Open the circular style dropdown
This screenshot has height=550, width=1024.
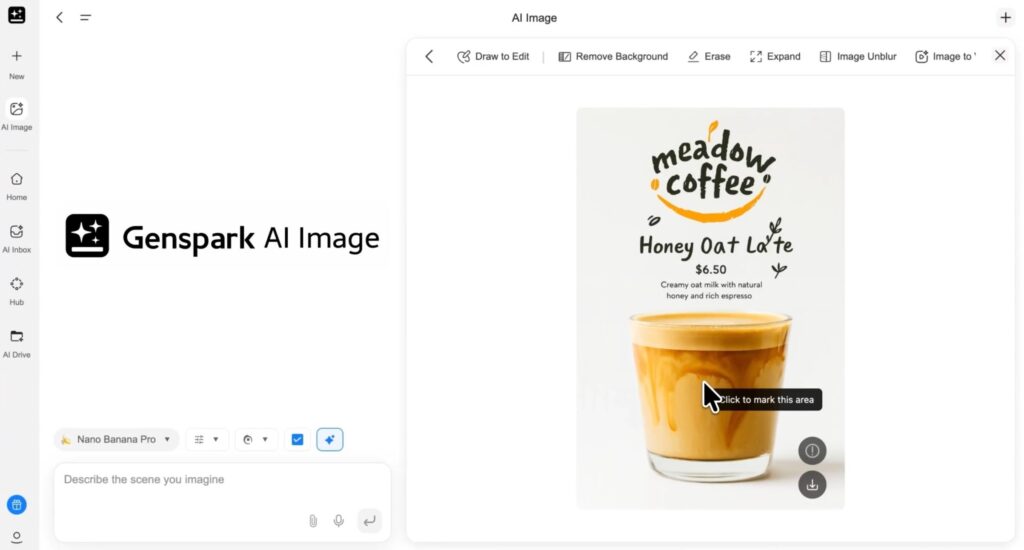coord(256,439)
